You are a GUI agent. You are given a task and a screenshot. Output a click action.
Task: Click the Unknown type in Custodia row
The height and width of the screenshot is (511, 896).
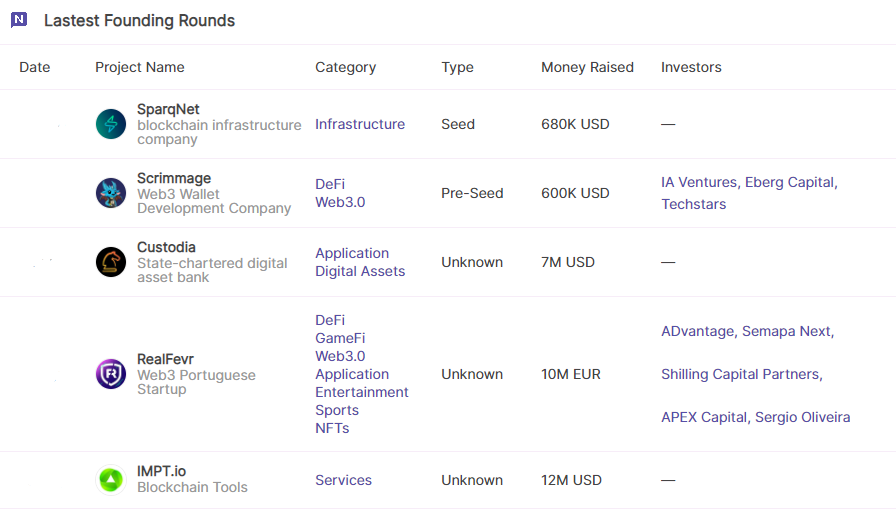pos(472,262)
